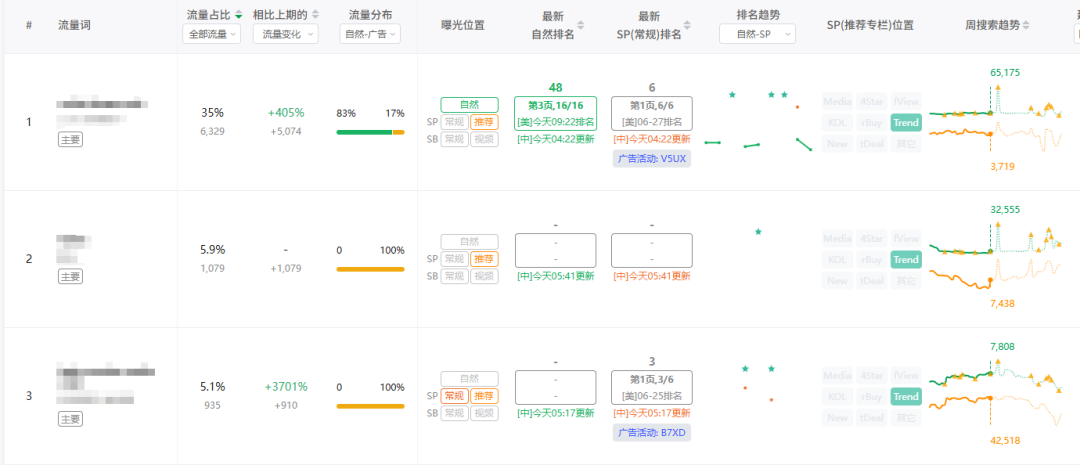The image size is (1080, 465).
Task: Click natural rank number 48
Action: click(x=556, y=87)
